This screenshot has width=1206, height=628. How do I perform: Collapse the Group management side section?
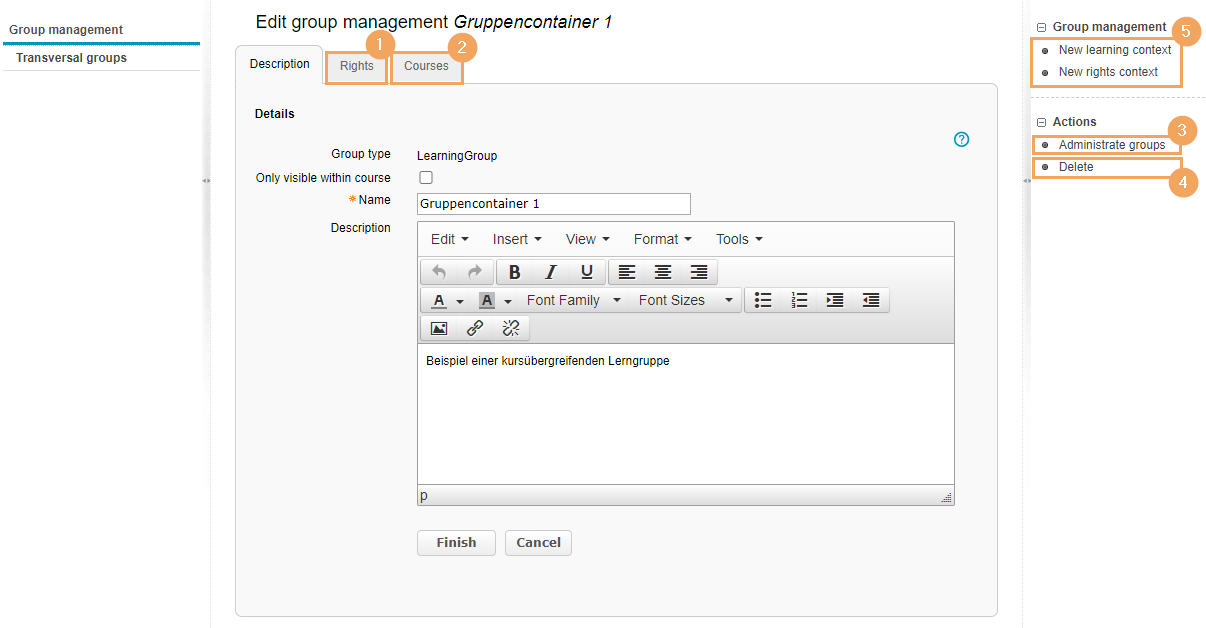point(1042,28)
